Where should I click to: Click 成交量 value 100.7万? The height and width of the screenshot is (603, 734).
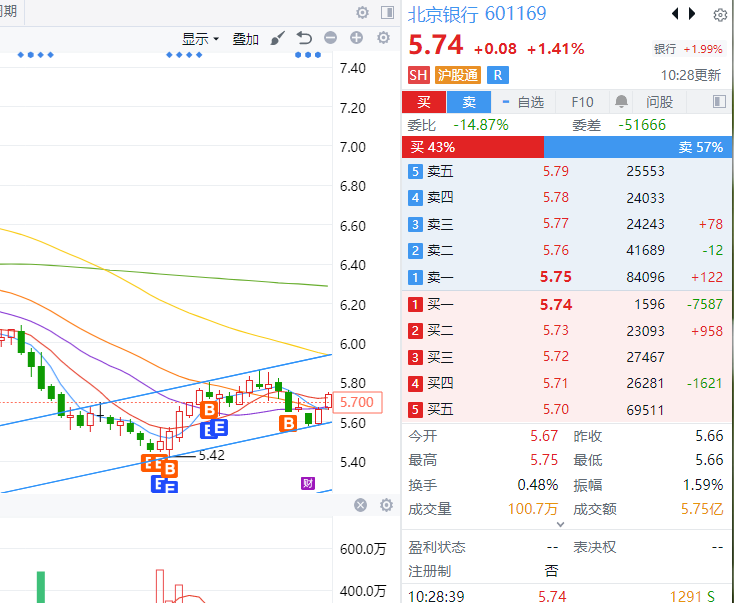[x=532, y=508]
